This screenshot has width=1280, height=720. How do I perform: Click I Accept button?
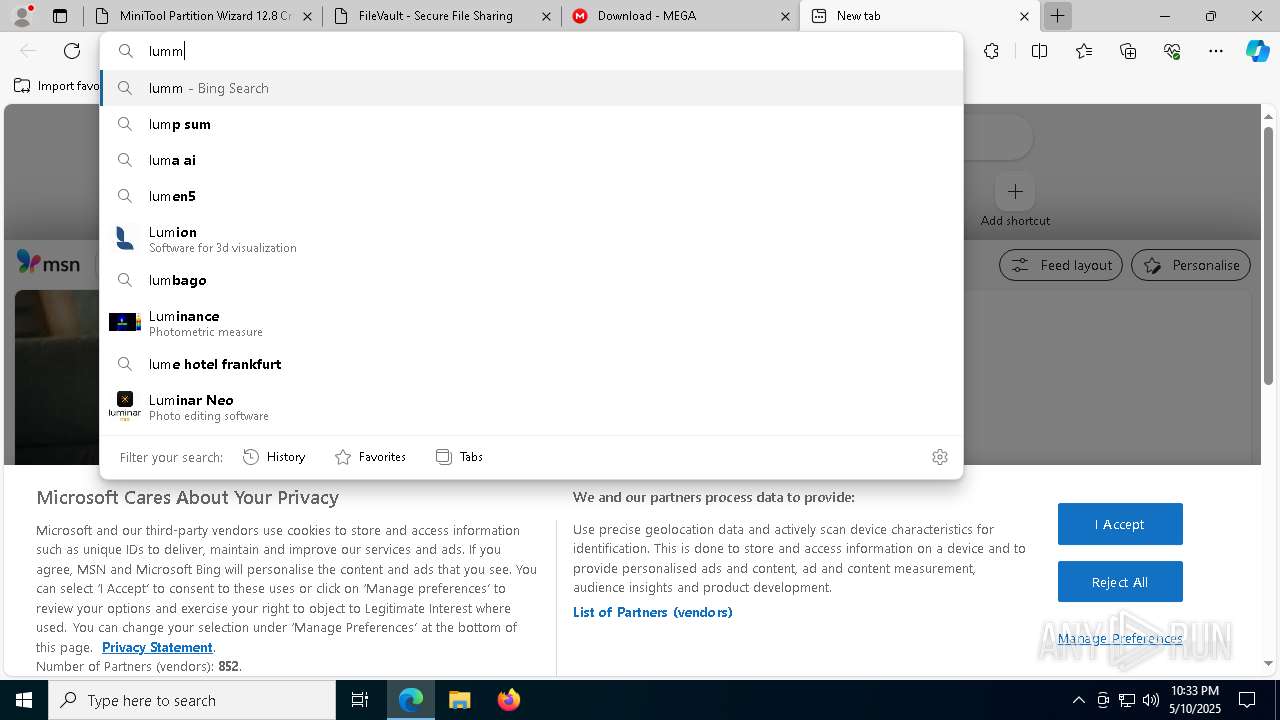pos(1120,524)
